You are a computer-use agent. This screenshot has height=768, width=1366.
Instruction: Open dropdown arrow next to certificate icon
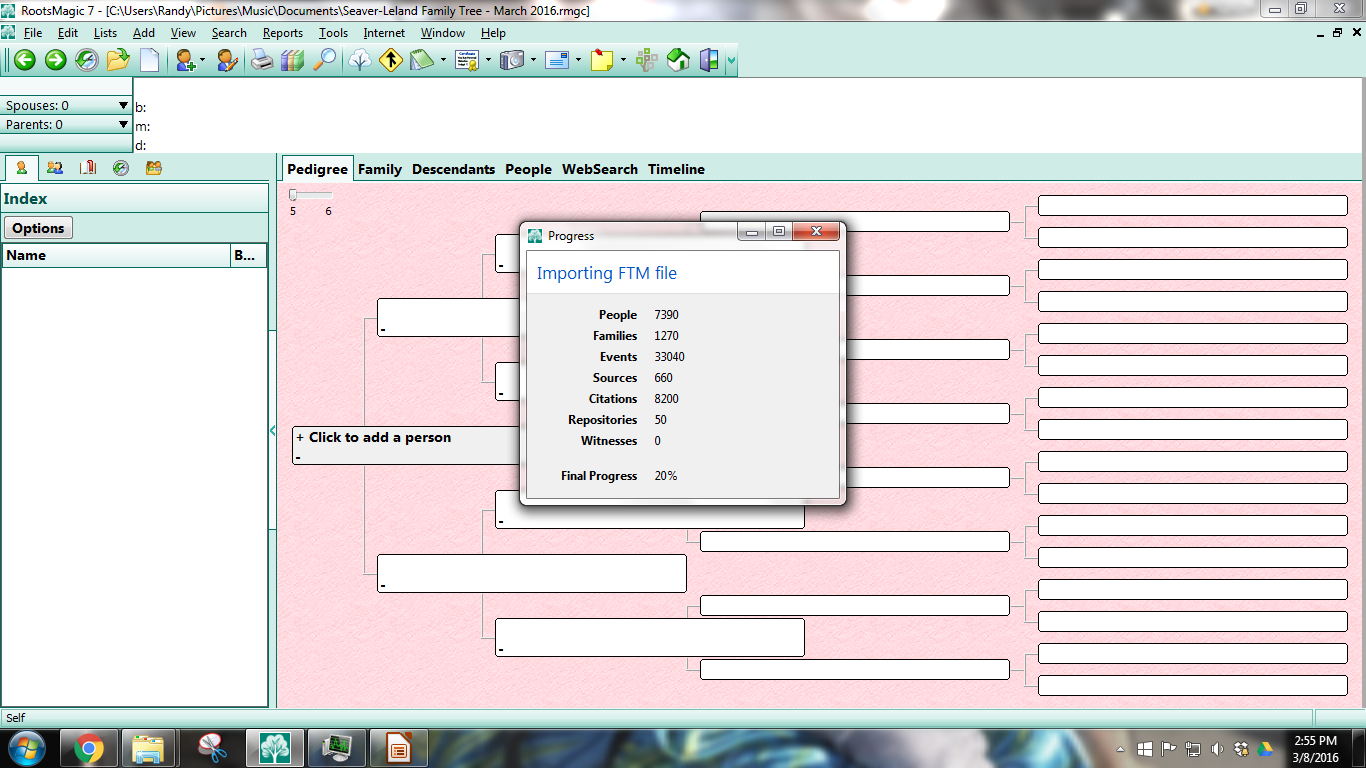click(x=488, y=60)
